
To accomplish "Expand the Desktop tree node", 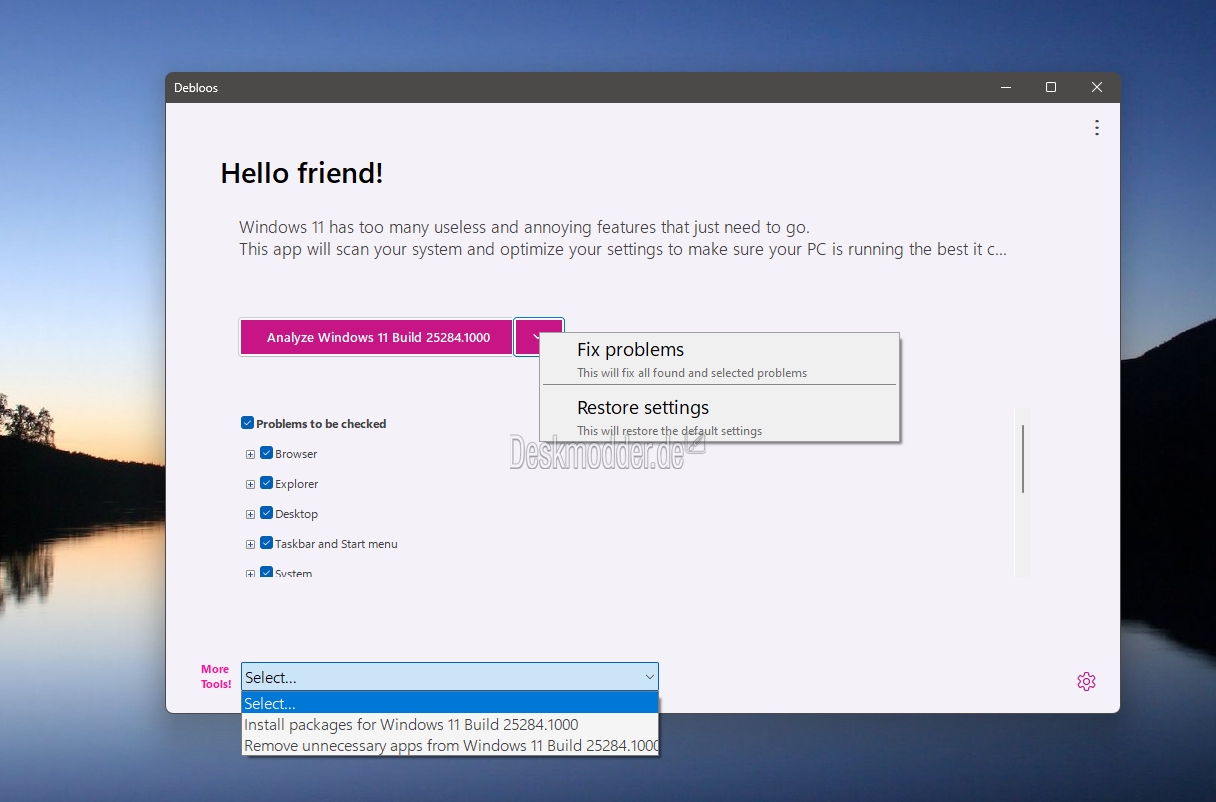I will (x=250, y=514).
